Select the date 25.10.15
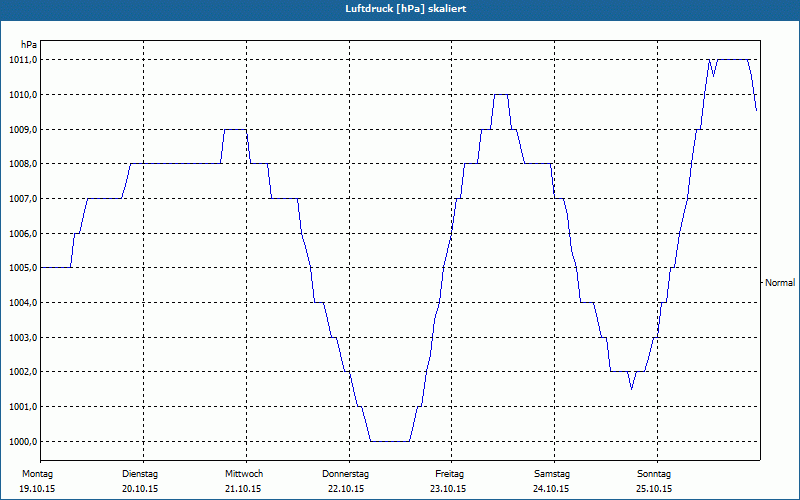Viewport: 800px width, 500px height. [x=654, y=489]
